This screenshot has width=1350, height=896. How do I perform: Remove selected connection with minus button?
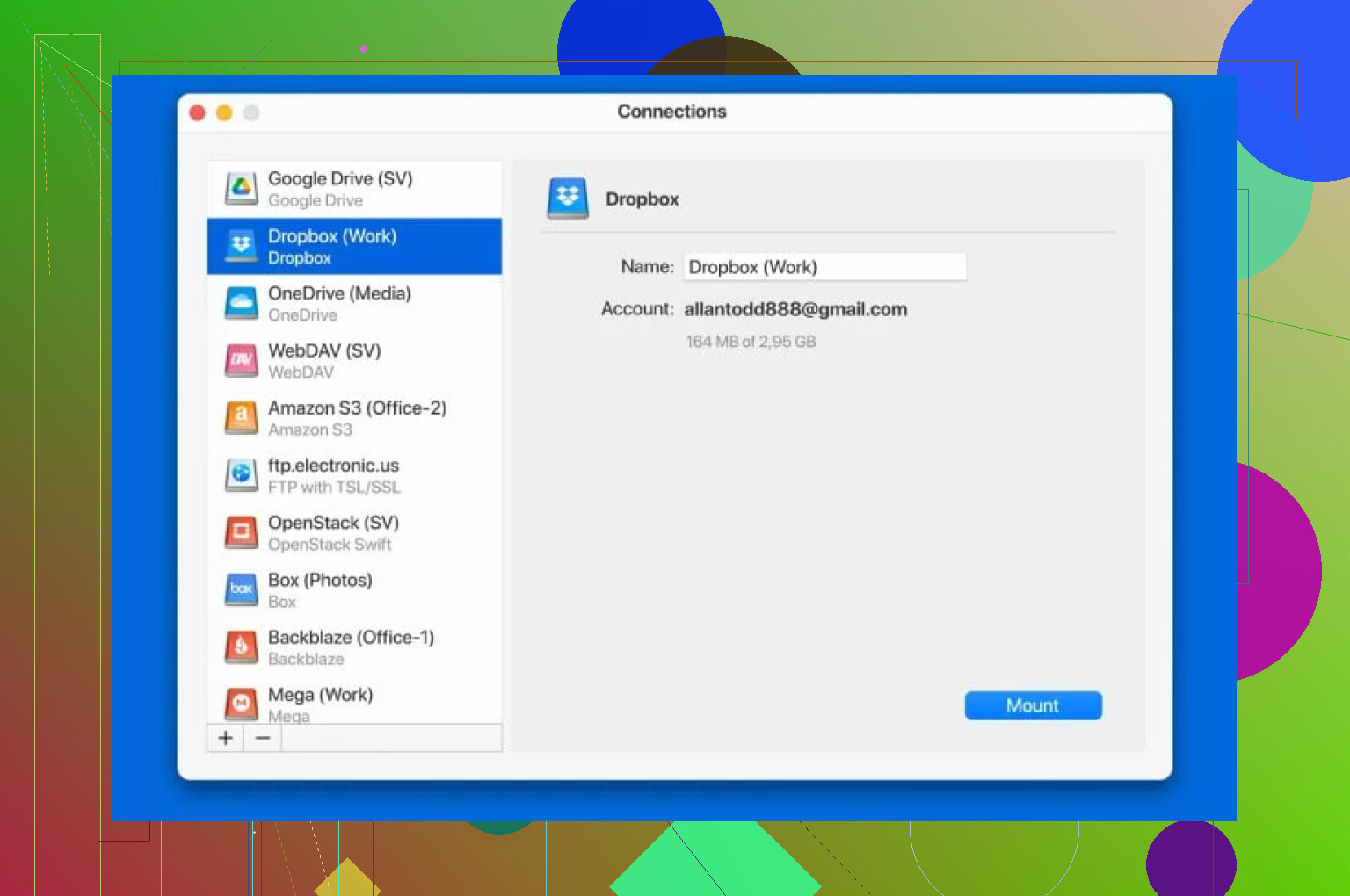263,738
